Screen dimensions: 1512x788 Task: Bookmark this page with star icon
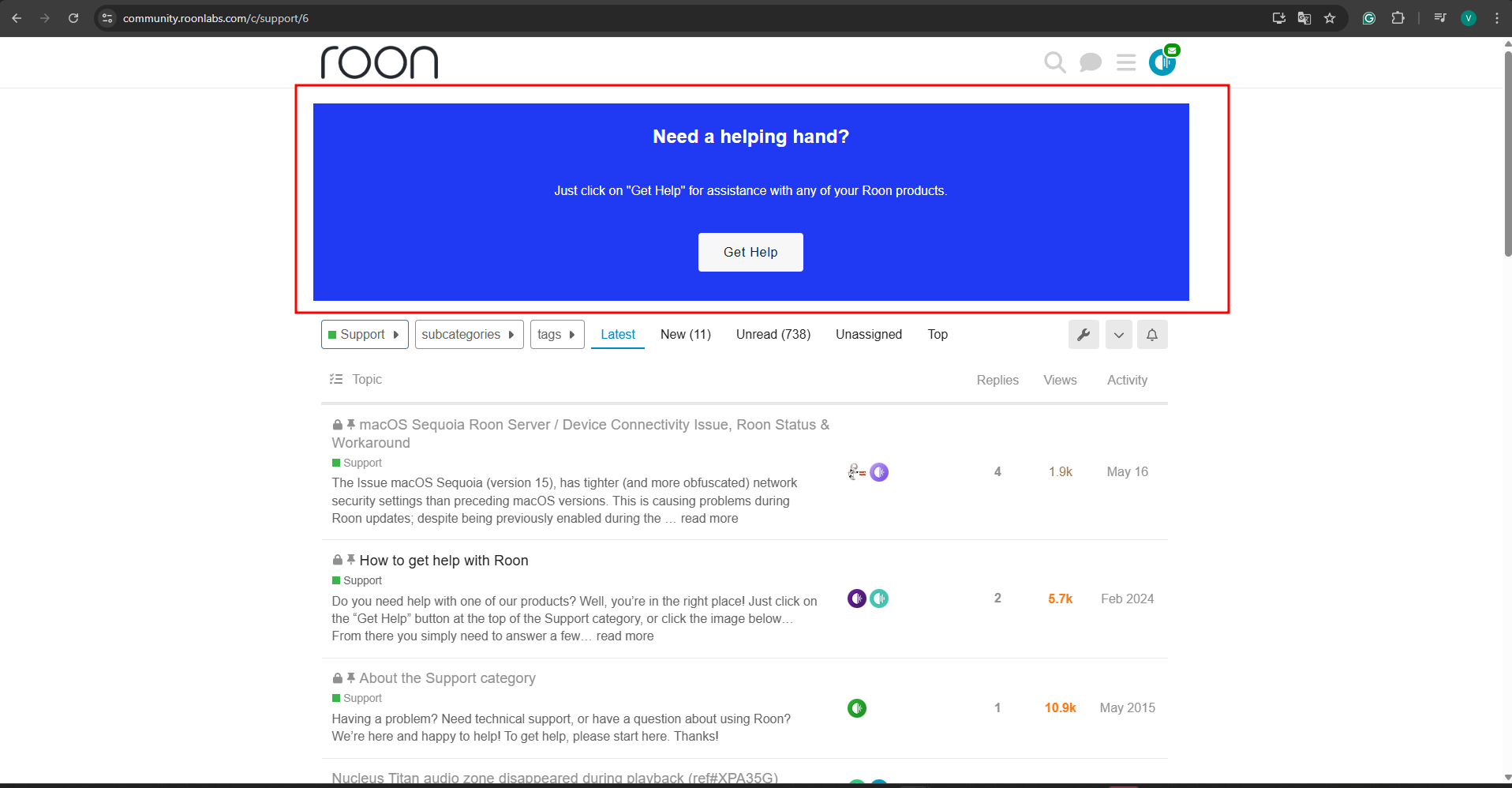[1330, 18]
